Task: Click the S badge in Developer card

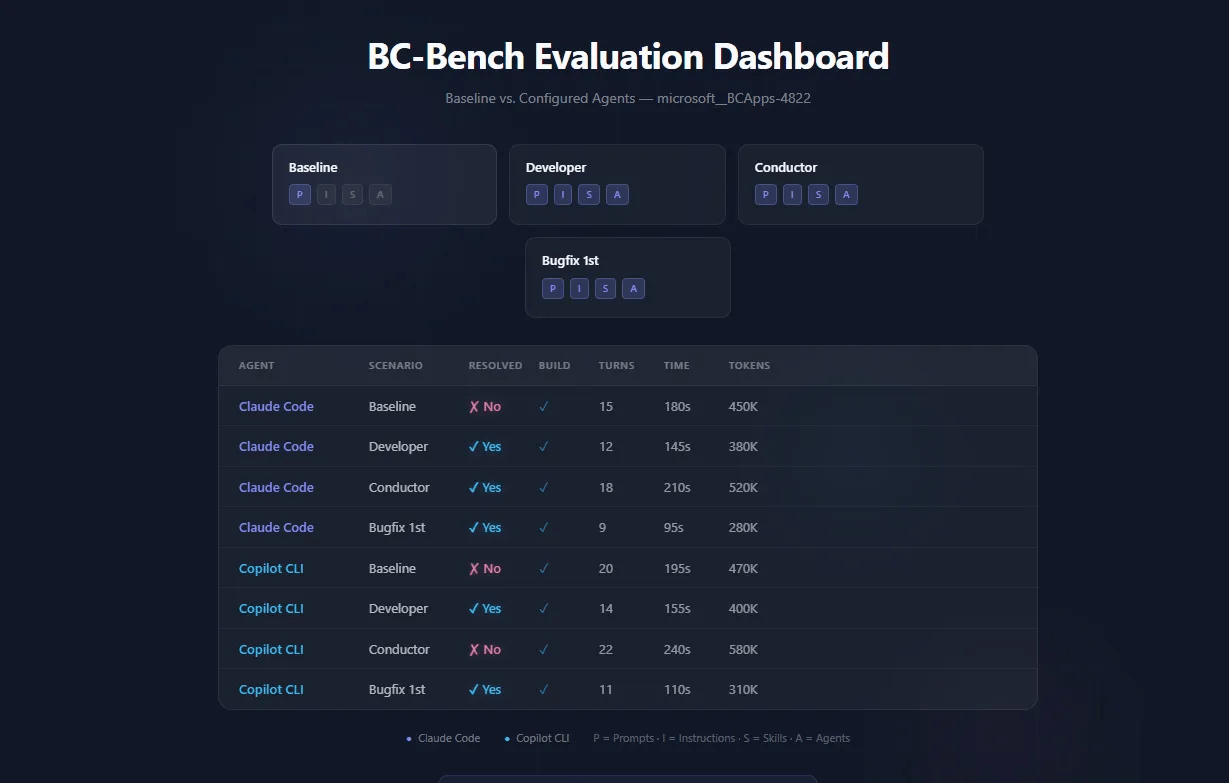Action: point(589,195)
